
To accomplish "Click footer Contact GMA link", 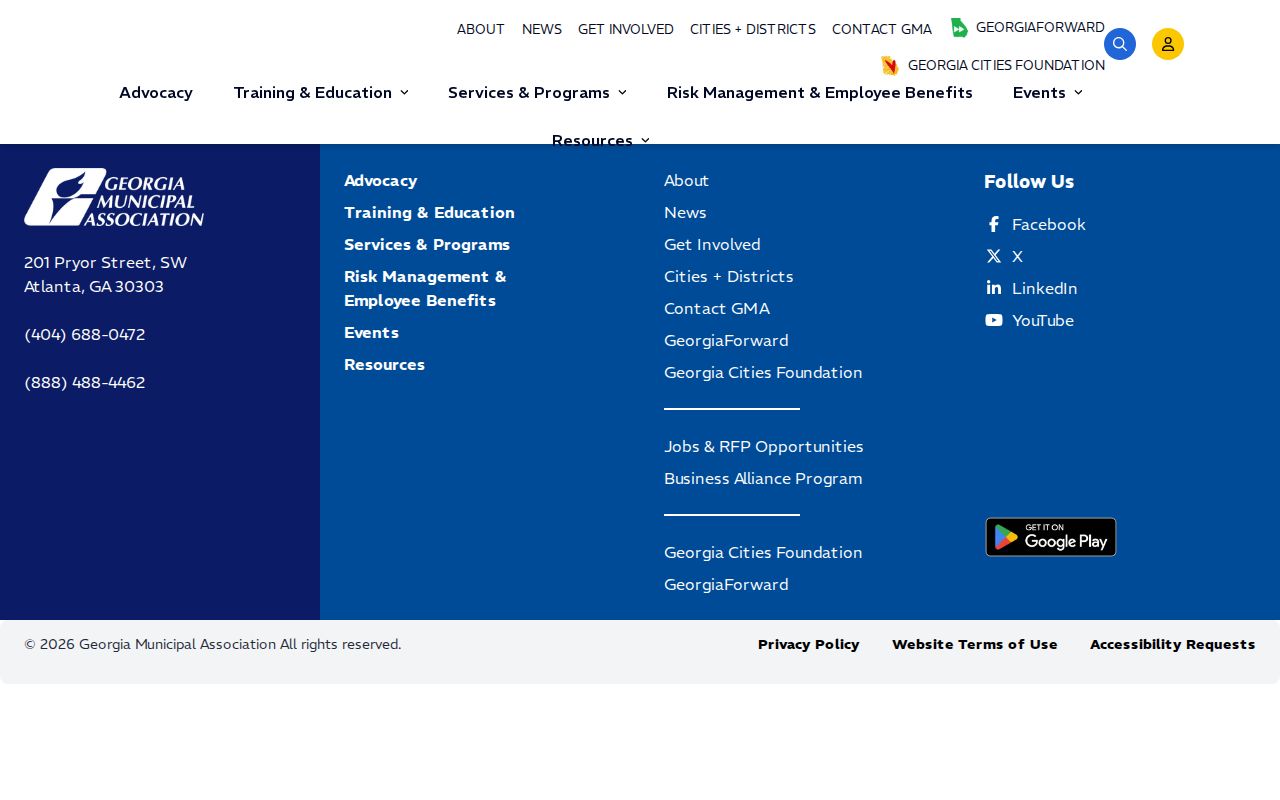I will coord(717,309).
